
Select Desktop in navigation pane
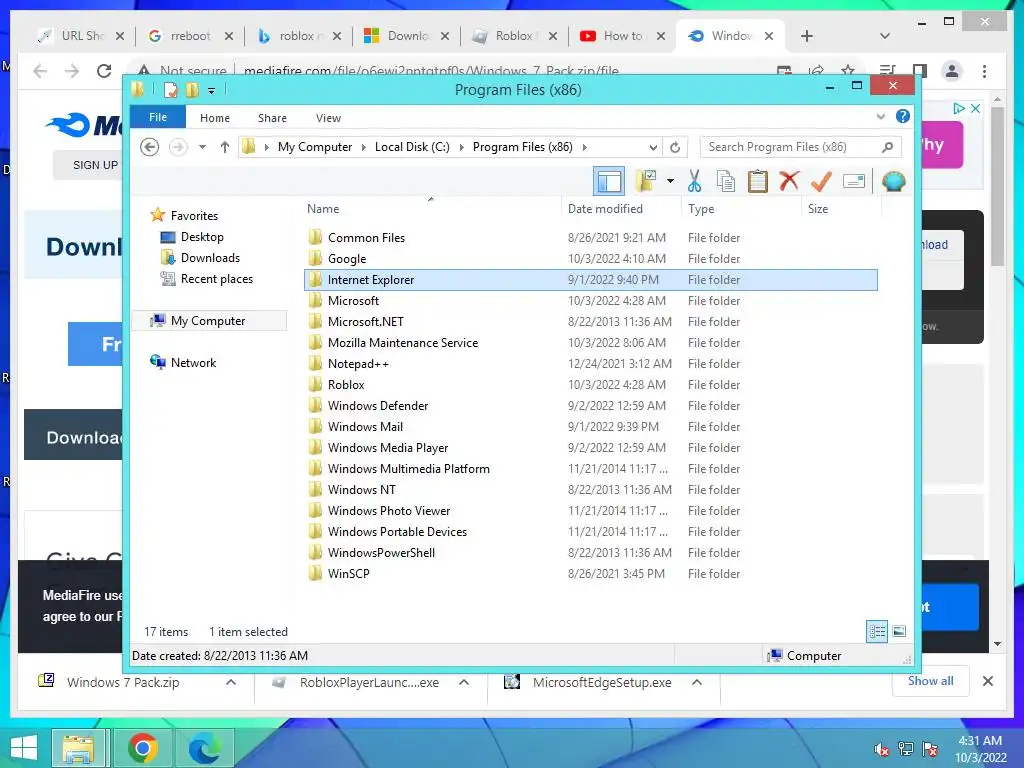(x=202, y=236)
